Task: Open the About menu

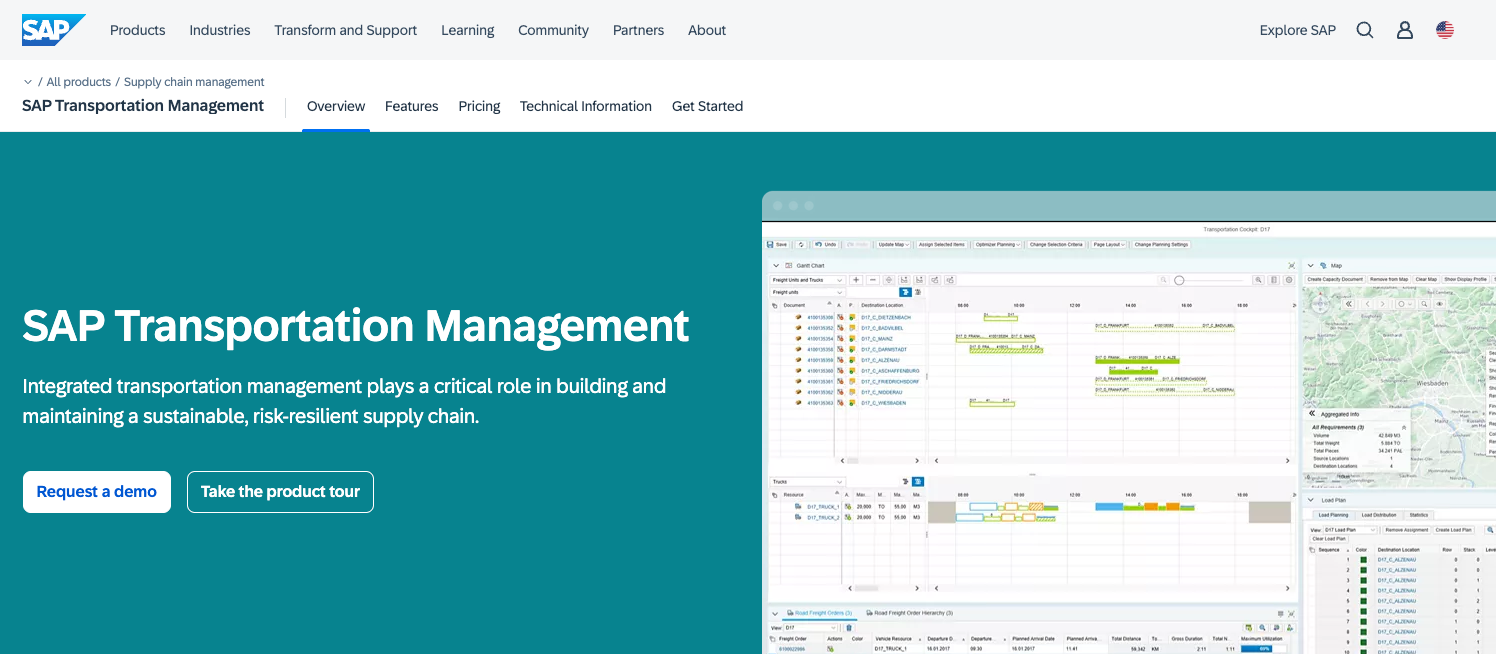Action: (707, 30)
